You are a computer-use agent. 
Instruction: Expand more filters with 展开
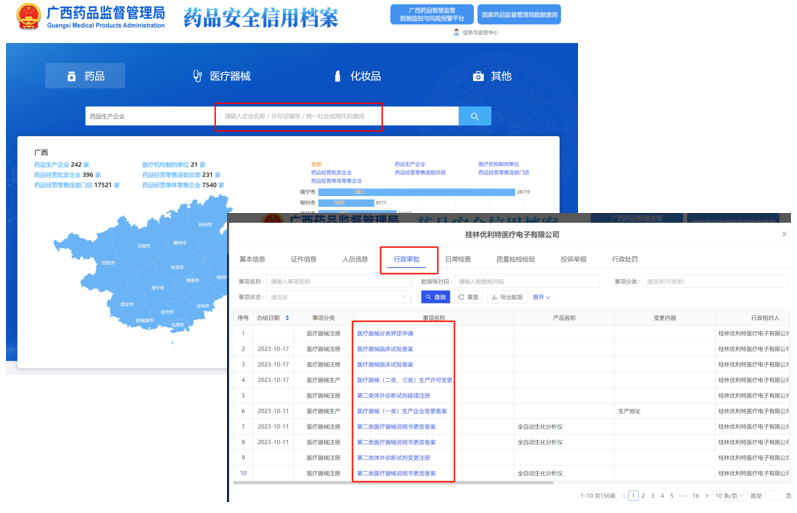541,297
